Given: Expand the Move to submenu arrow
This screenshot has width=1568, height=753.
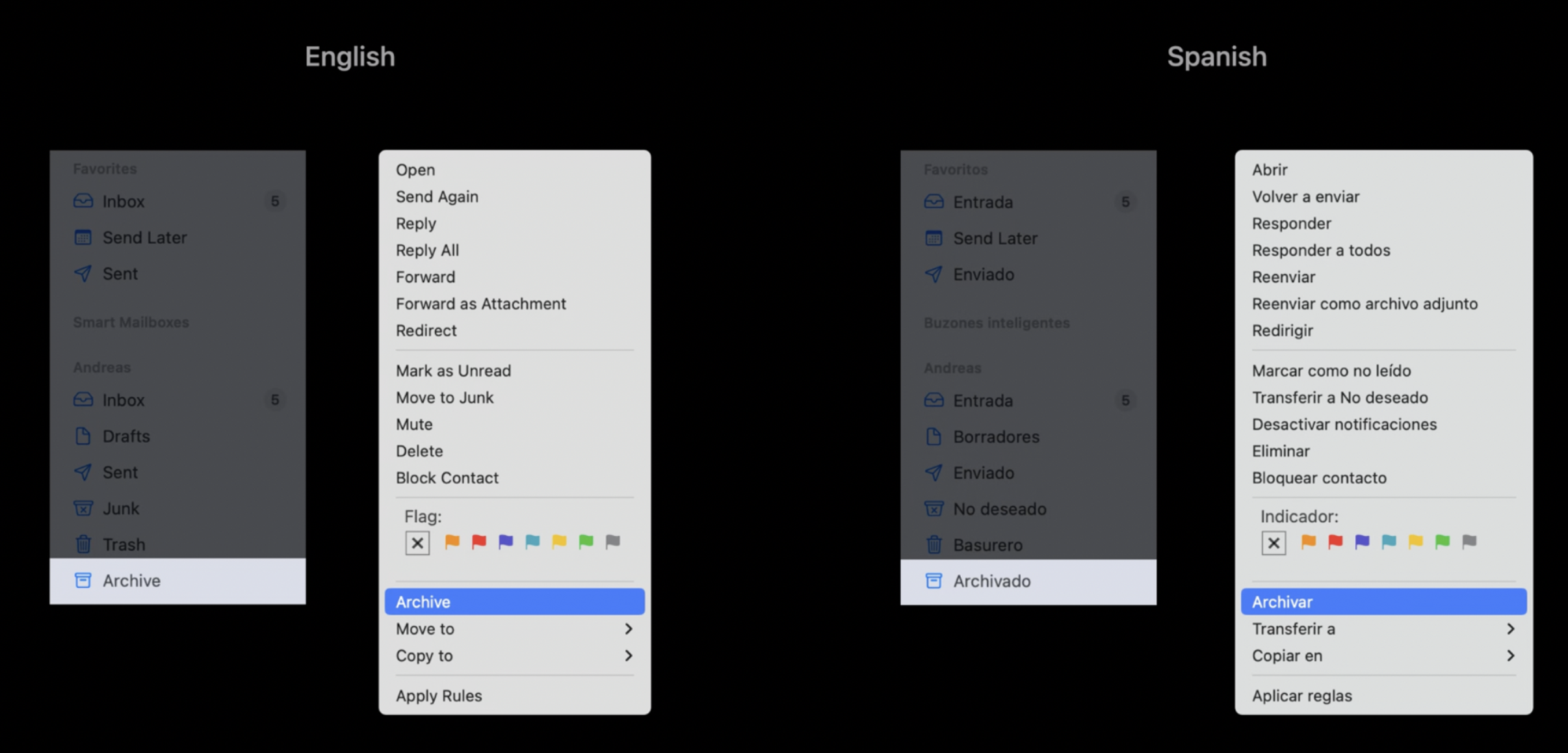Looking at the screenshot, I should [629, 629].
